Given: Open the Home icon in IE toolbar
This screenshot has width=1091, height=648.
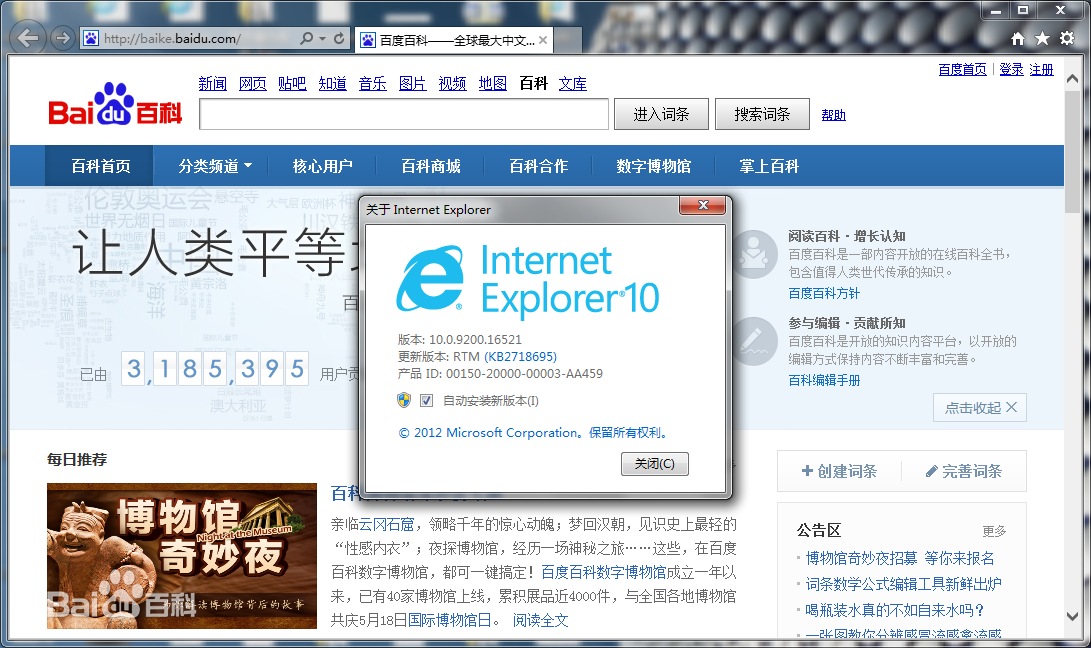Looking at the screenshot, I should (x=1018, y=38).
